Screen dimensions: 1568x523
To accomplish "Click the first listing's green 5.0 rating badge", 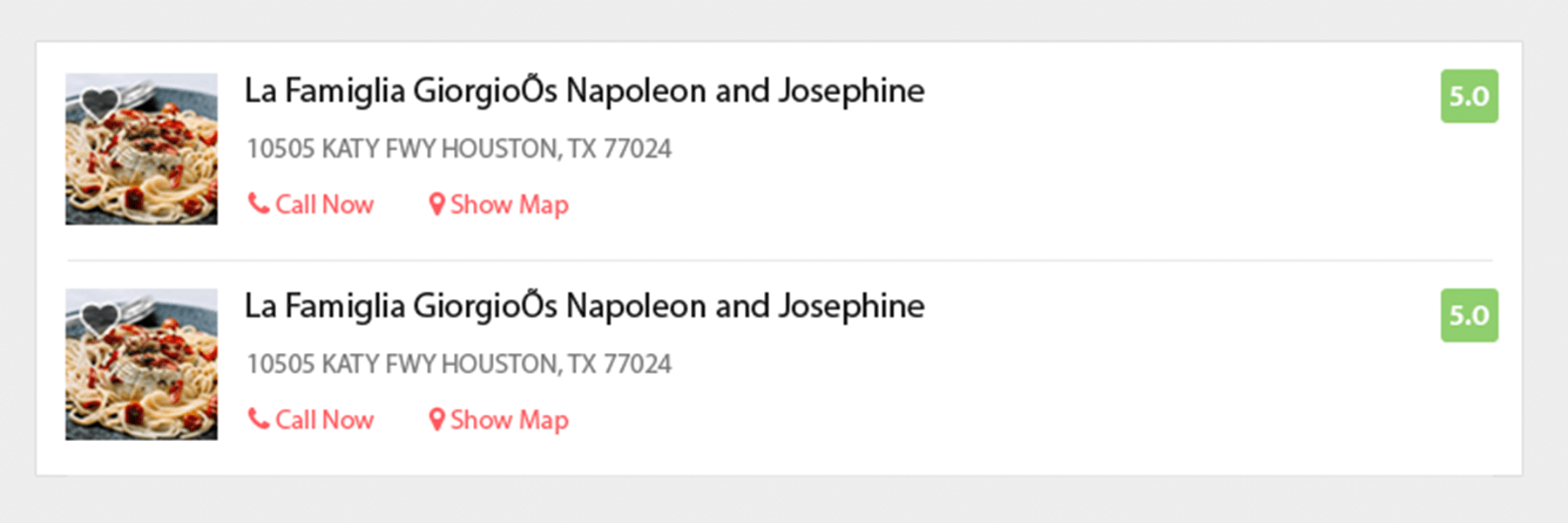I will click(x=1469, y=96).
